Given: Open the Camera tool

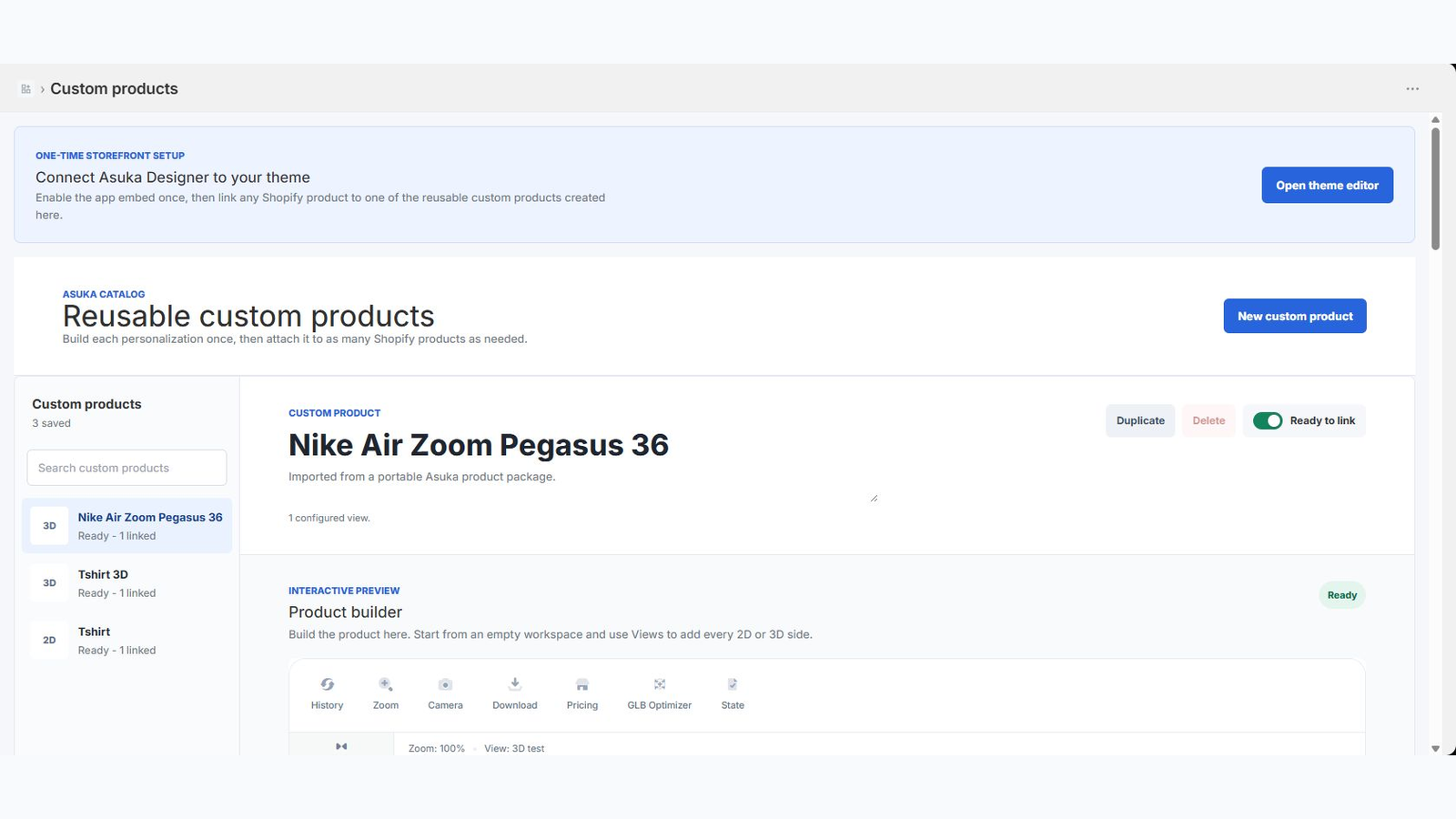Looking at the screenshot, I should [445, 693].
